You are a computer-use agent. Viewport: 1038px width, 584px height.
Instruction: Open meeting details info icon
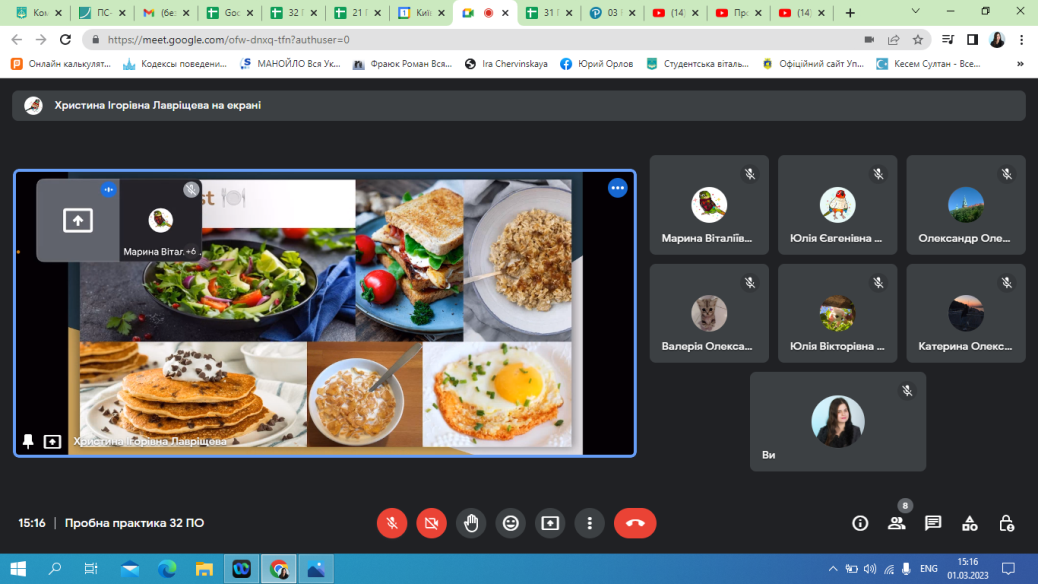pyautogui.click(x=859, y=523)
